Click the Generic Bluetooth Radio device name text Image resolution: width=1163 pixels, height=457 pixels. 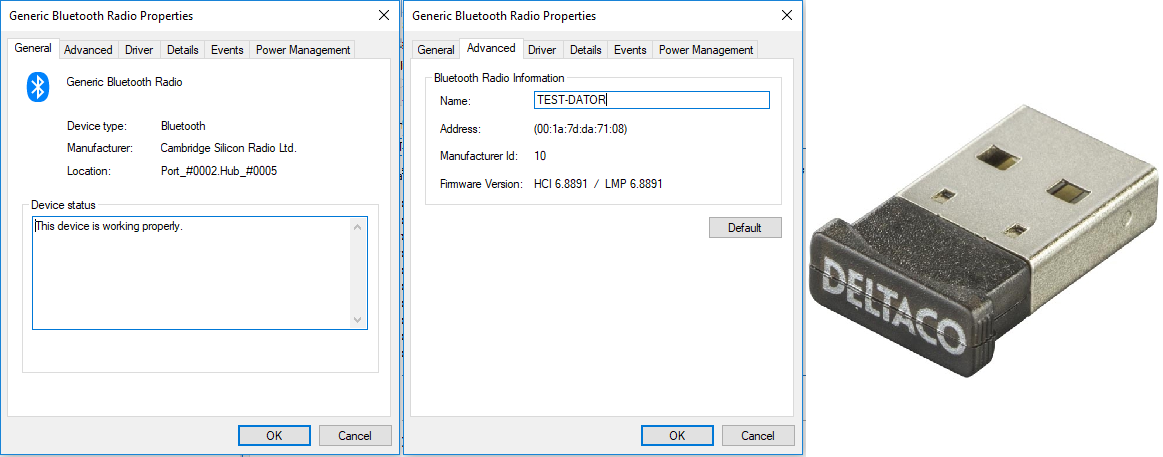[x=124, y=82]
